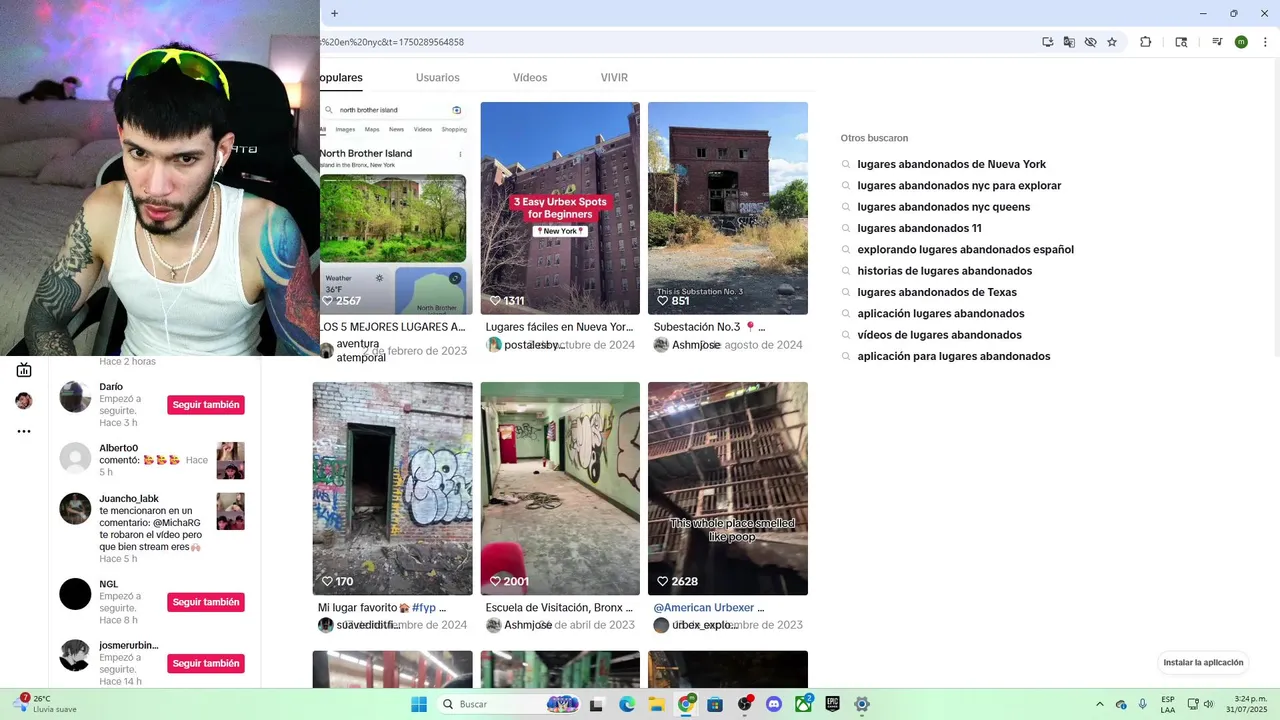Open 'This whole place smelled' video
1280x720 pixels.
(x=728, y=489)
